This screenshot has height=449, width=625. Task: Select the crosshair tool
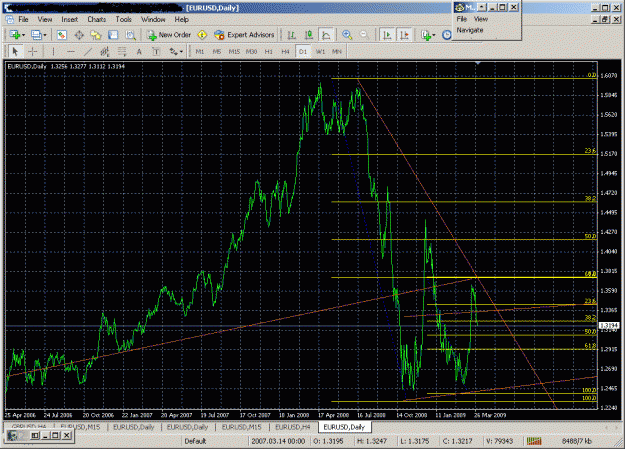pos(33,51)
